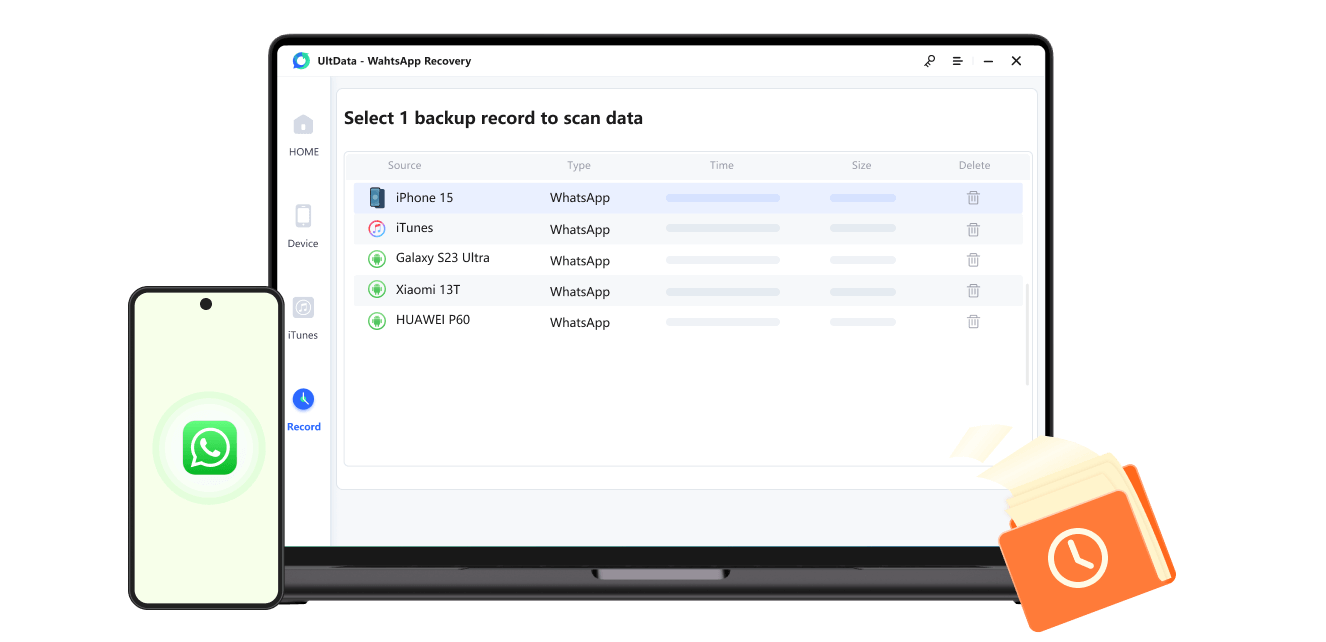
Task: Click the vertical scrollbar of backup list
Action: tap(1027, 335)
